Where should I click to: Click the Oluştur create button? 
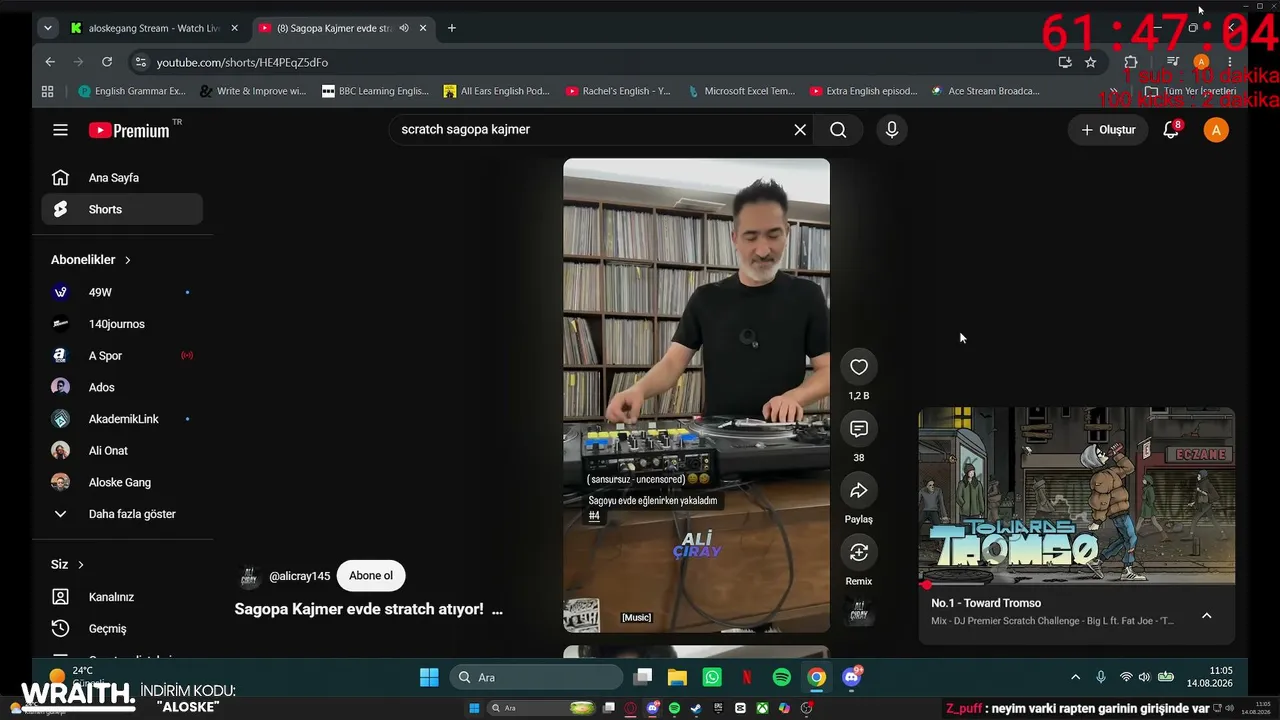(x=1108, y=130)
